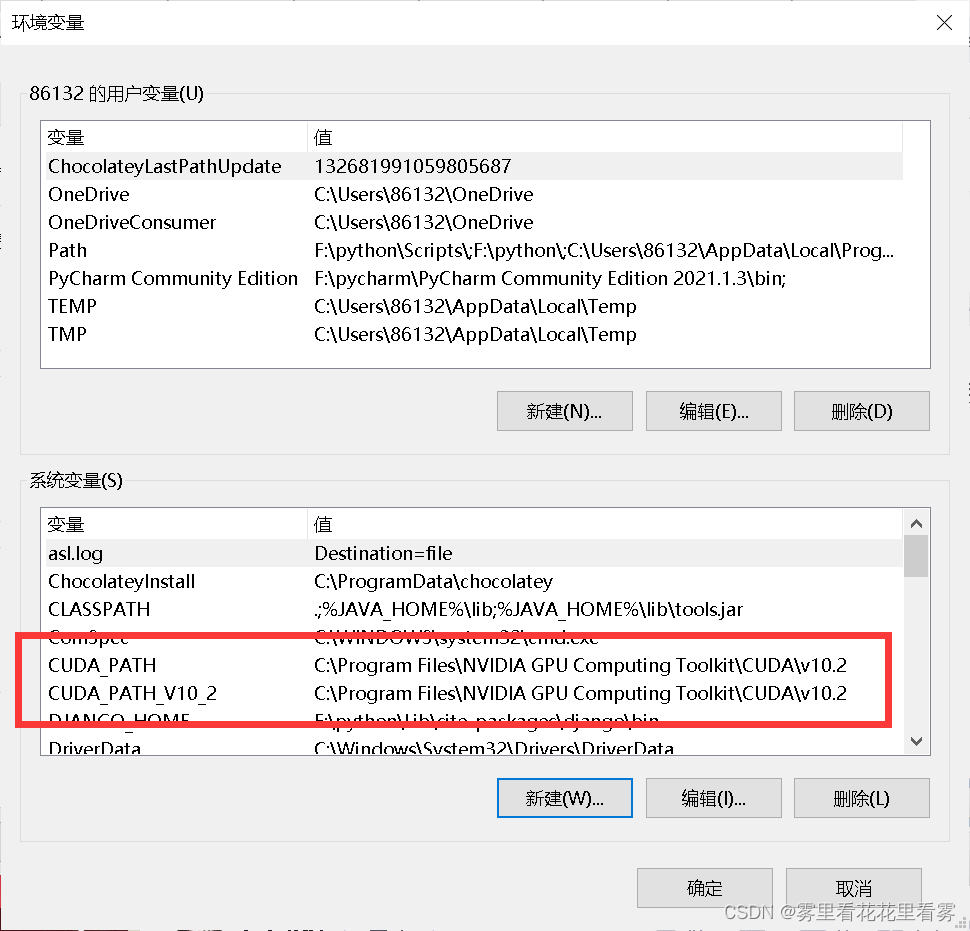Viewport: 970px width, 931px height.
Task: Select the TEMP user variable
Action: [474, 306]
